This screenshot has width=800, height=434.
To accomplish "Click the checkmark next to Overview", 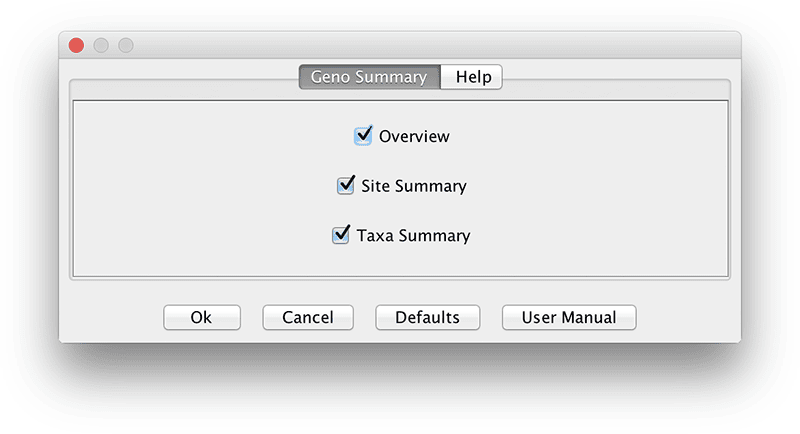I will 363,136.
